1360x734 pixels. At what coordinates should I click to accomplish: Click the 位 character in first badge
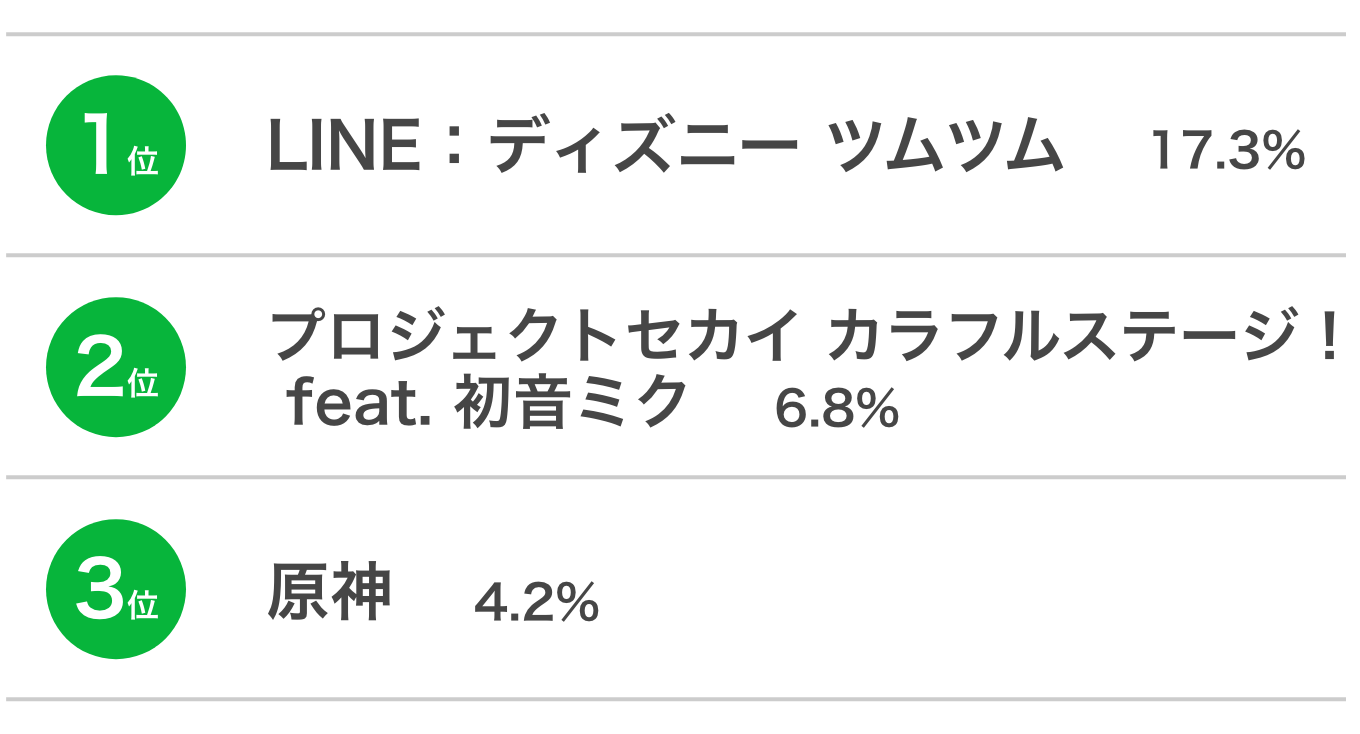(143, 160)
